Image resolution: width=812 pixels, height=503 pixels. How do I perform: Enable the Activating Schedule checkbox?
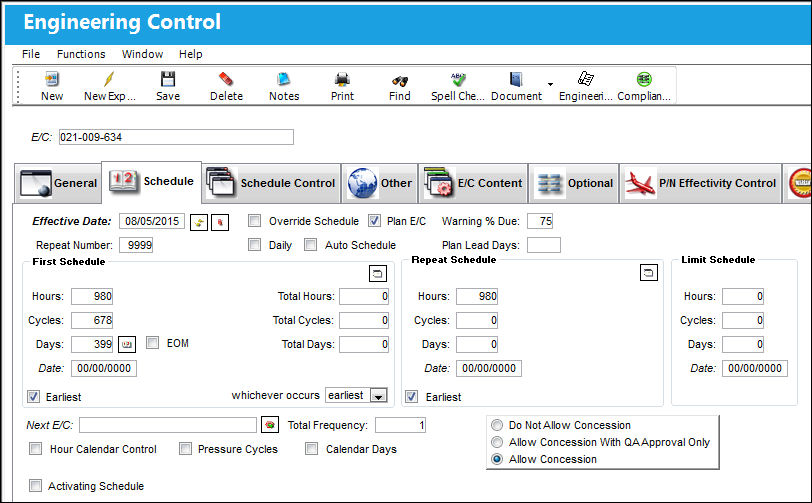pyautogui.click(x=35, y=486)
